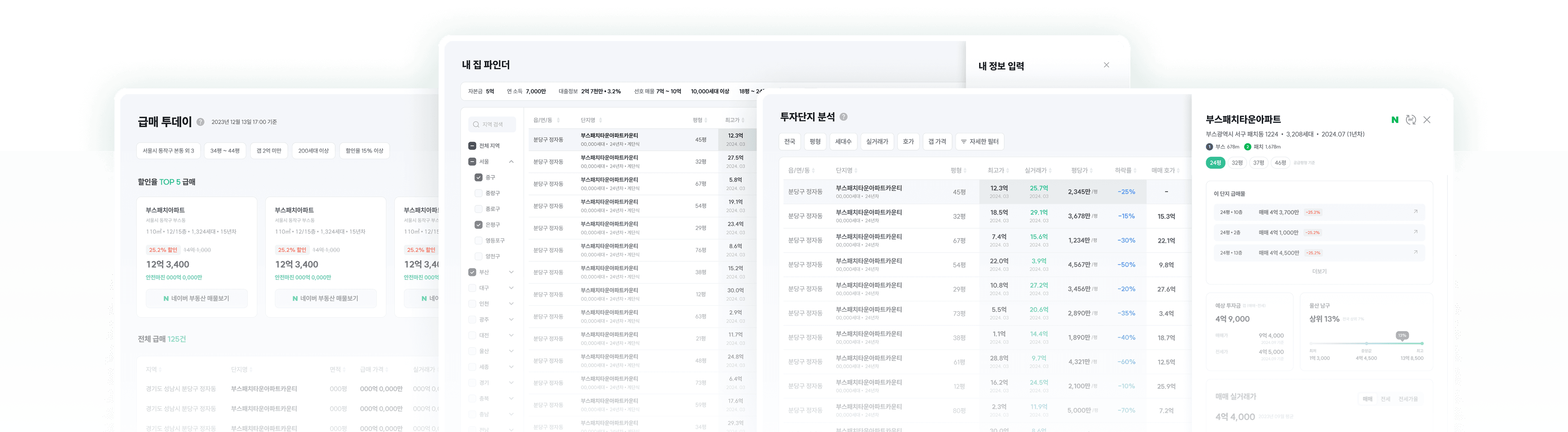Image resolution: width=1568 pixels, height=432 pixels.
Task: Toggle the 서울 region checkbox
Action: click(x=472, y=161)
